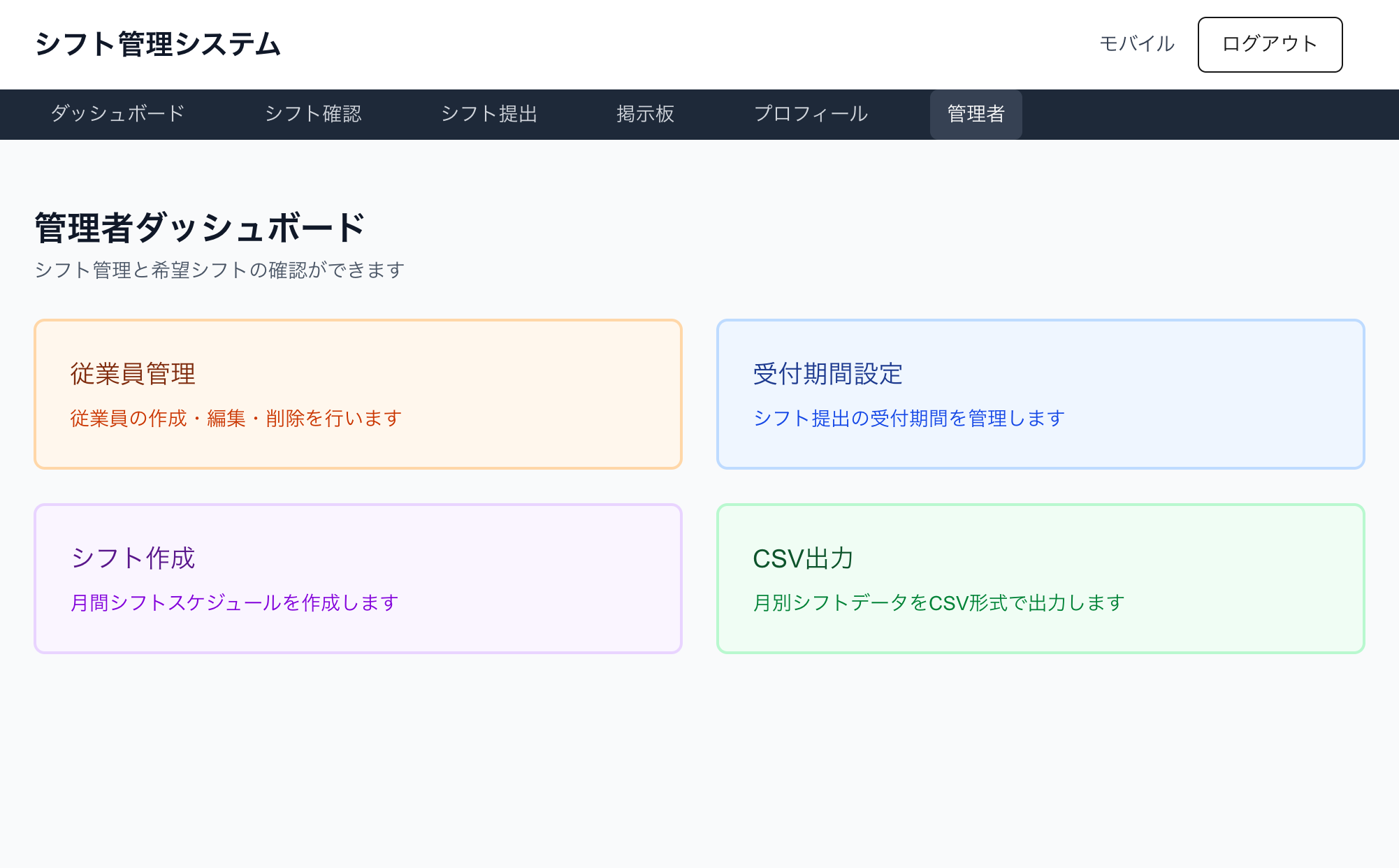Select the シフト提出 navigation tab
The height and width of the screenshot is (868, 1399).
tap(489, 114)
